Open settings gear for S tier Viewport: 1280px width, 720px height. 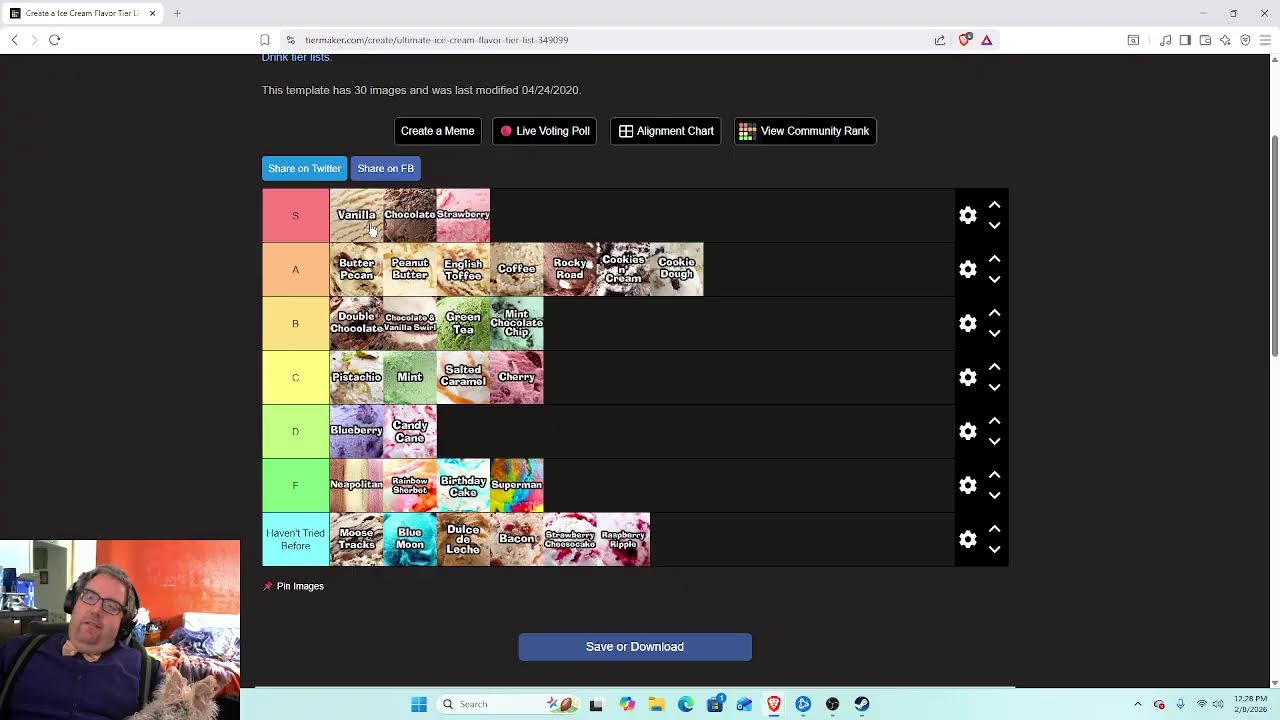click(x=967, y=215)
